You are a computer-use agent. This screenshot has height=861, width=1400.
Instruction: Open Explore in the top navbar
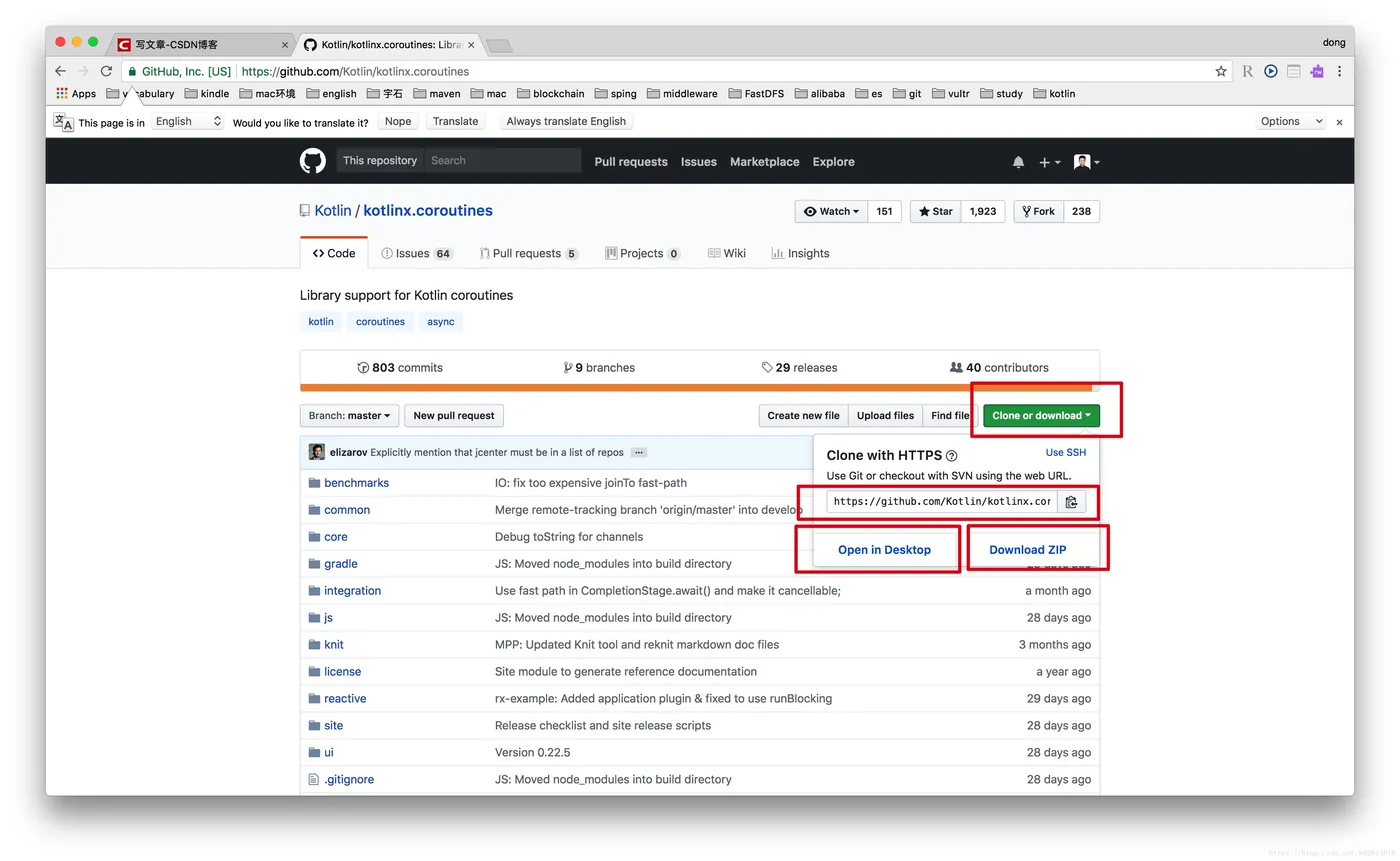tap(834, 162)
